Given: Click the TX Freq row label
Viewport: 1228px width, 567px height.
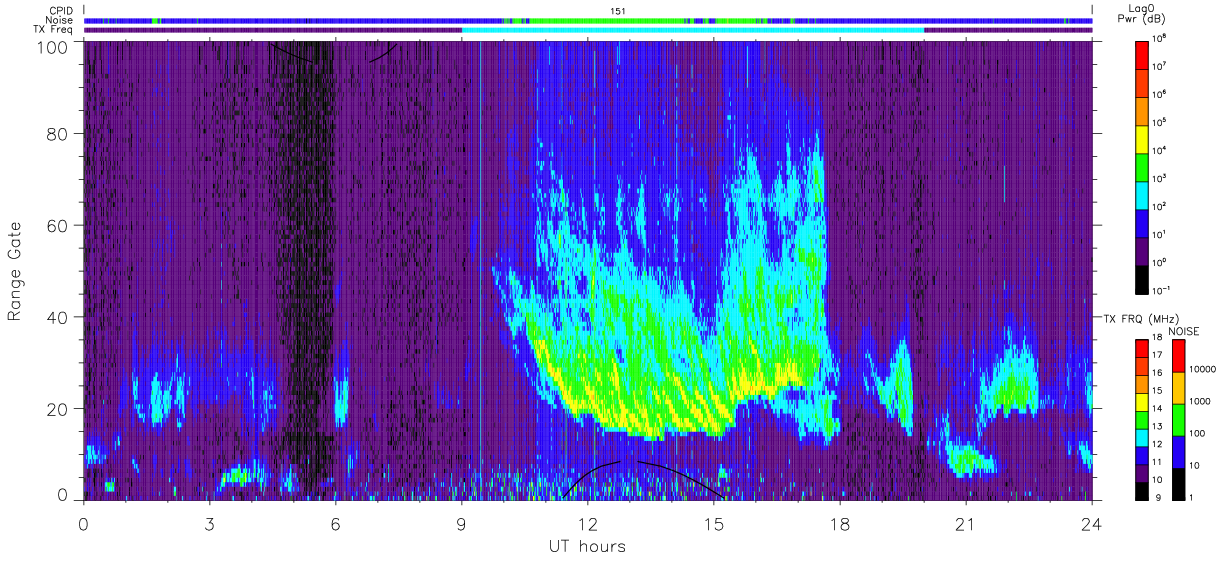Looking at the screenshot, I should point(54,30).
